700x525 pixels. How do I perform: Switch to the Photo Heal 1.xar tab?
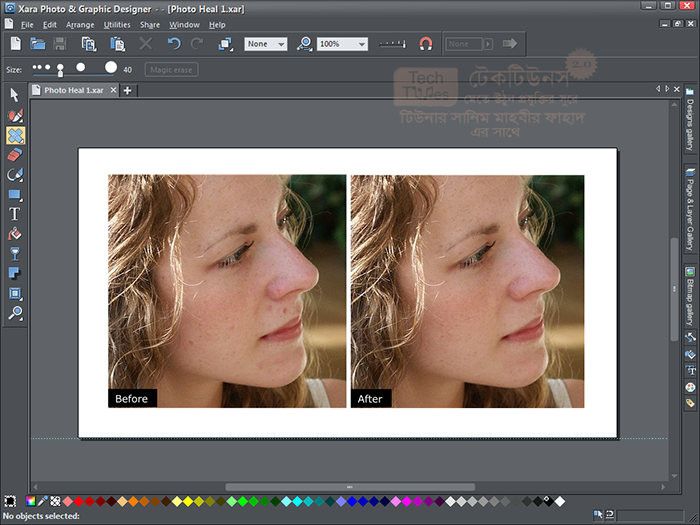[74, 90]
